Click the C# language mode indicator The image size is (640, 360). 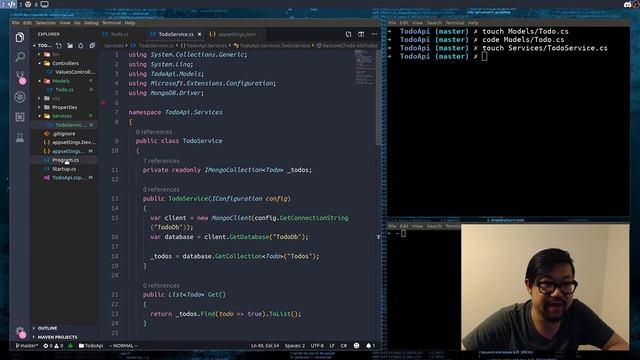click(344, 346)
